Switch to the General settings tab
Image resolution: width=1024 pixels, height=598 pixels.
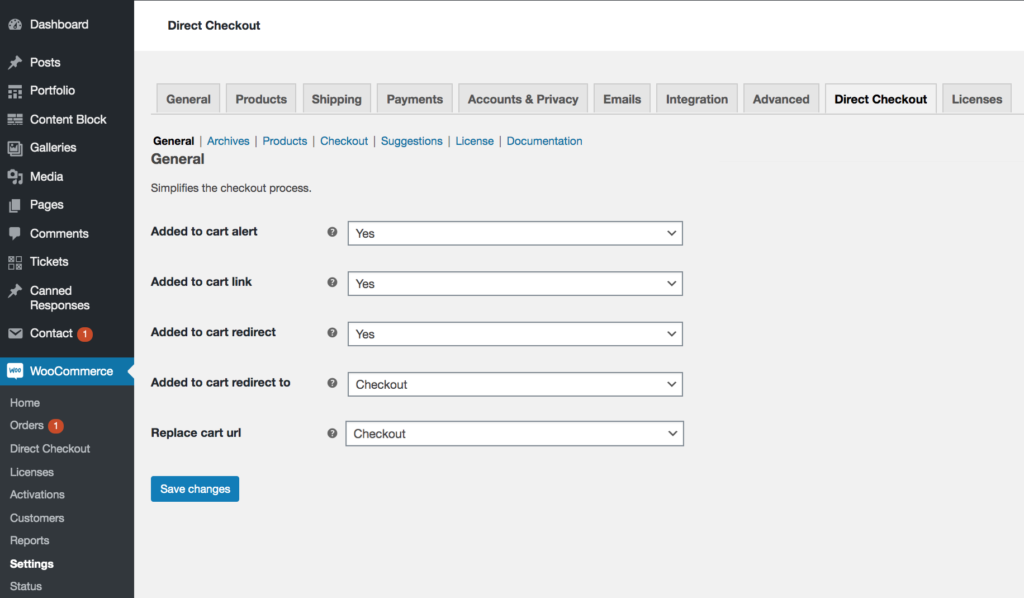pyautogui.click(x=188, y=99)
